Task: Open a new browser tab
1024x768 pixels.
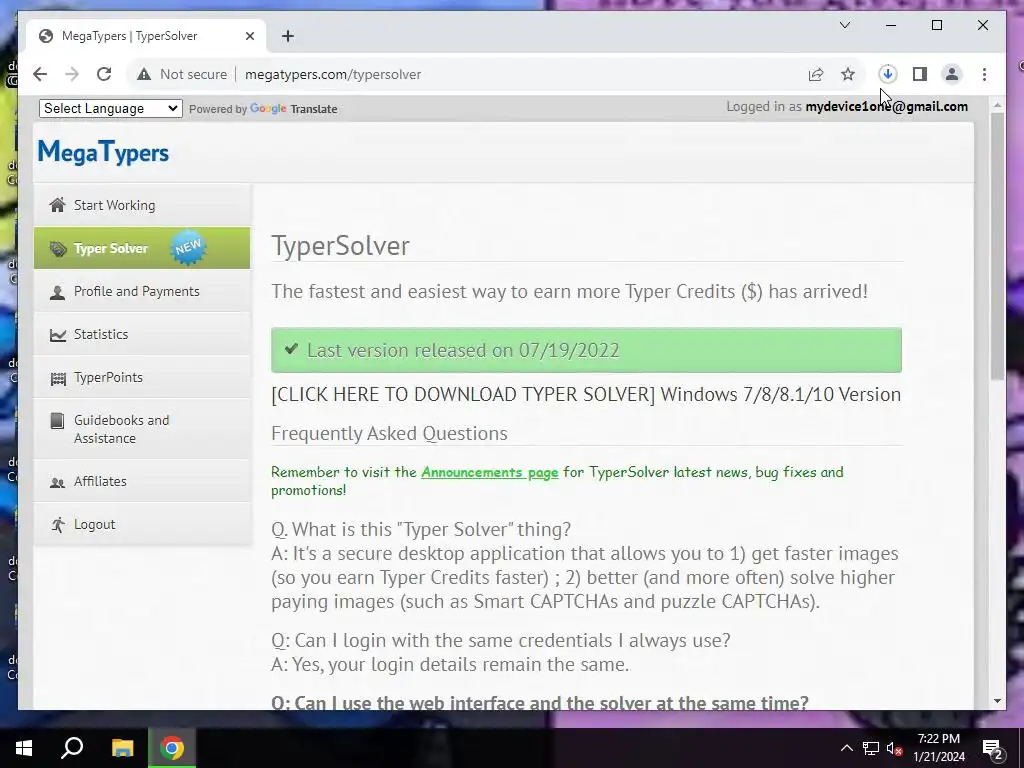Action: (288, 36)
